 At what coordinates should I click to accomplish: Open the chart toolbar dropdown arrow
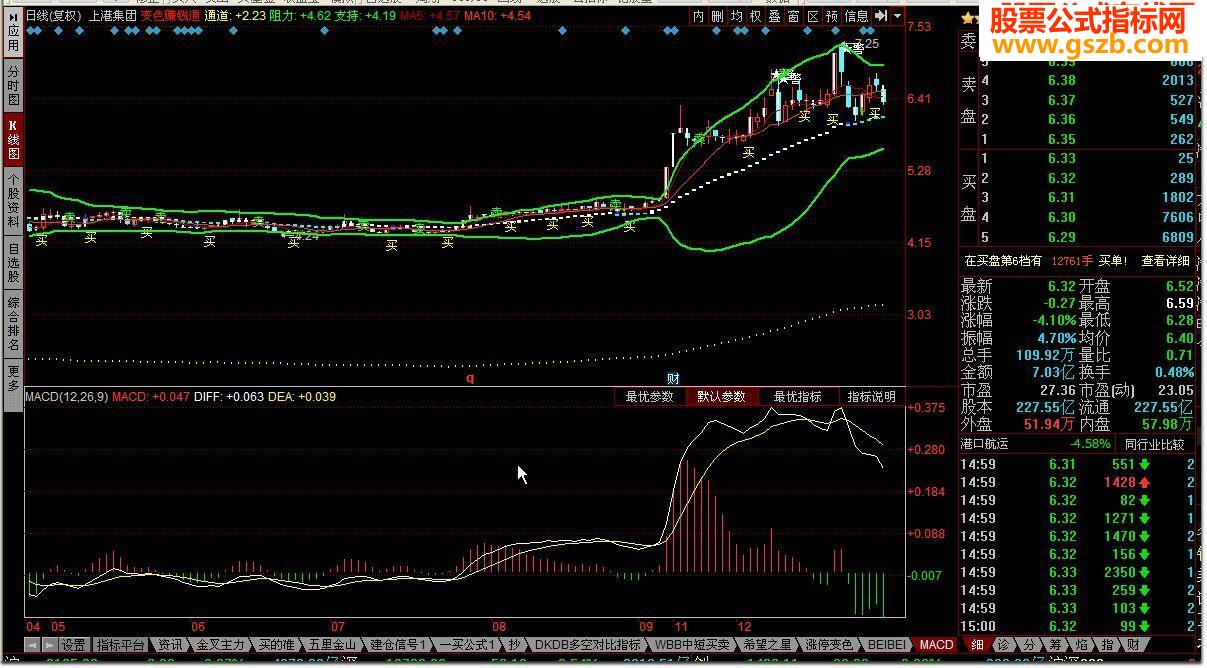tap(897, 16)
